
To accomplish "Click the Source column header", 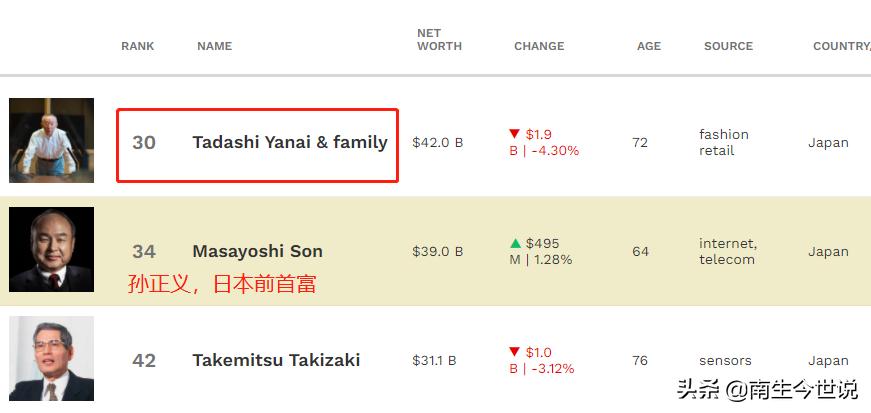I will [x=728, y=46].
